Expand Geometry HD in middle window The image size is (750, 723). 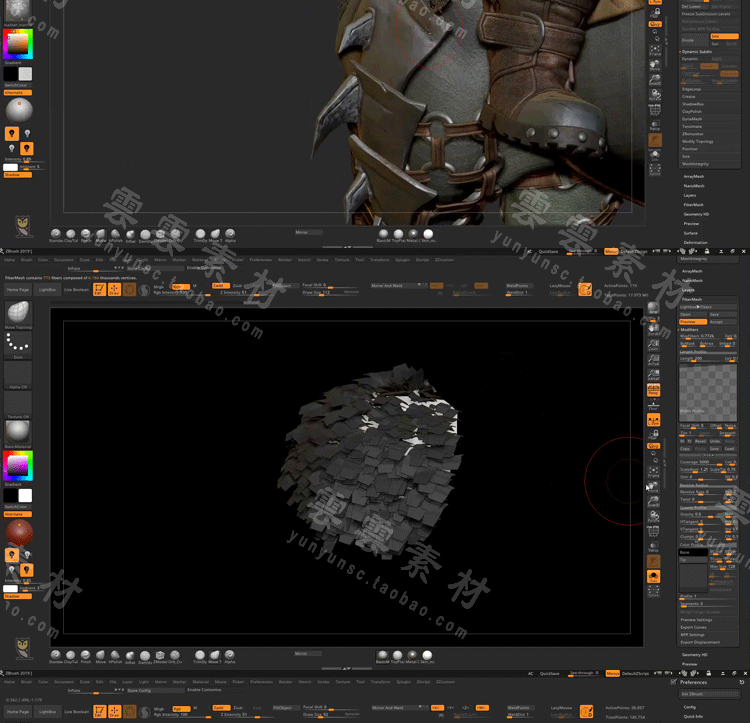(x=695, y=655)
